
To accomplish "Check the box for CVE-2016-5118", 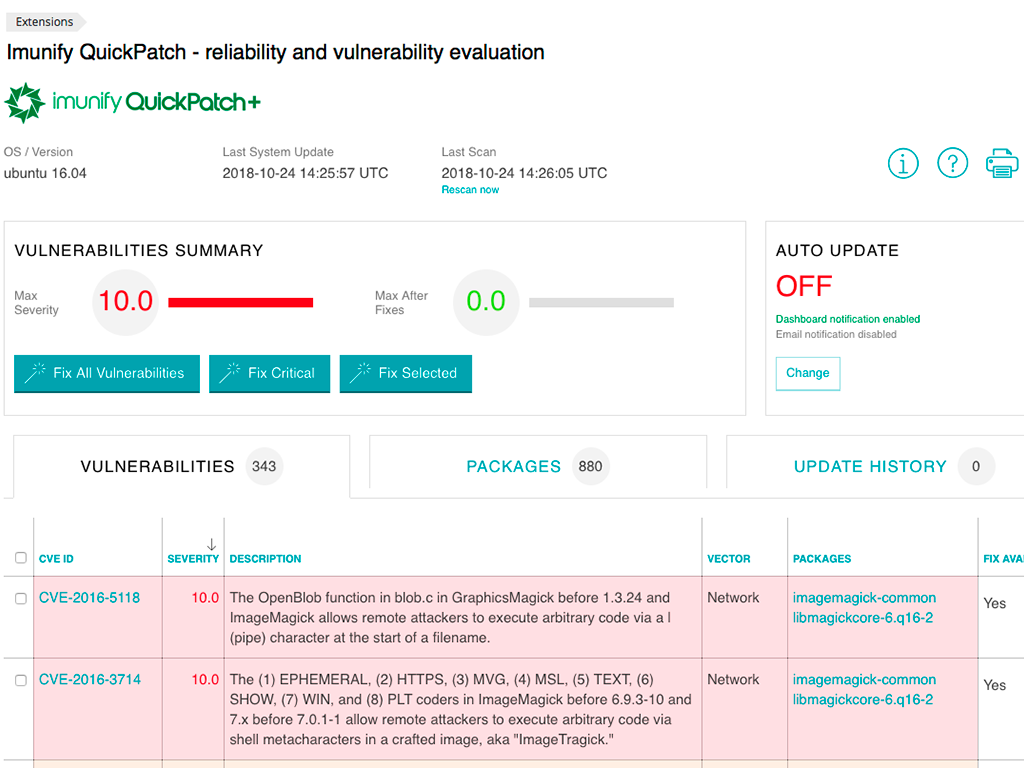I will tap(21, 598).
